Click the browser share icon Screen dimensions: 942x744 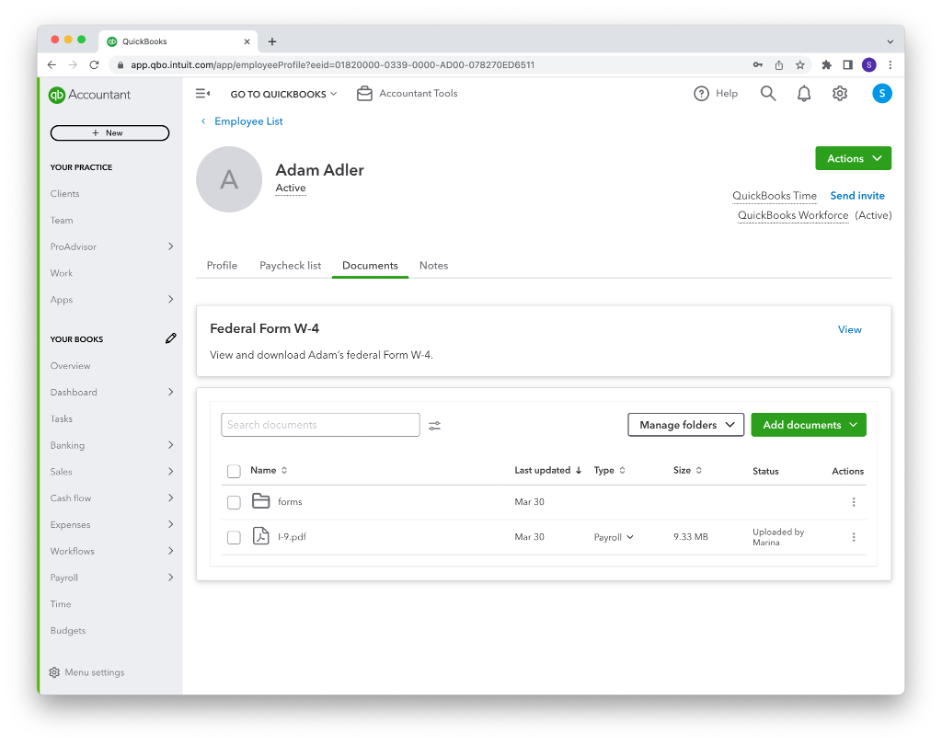[x=779, y=65]
